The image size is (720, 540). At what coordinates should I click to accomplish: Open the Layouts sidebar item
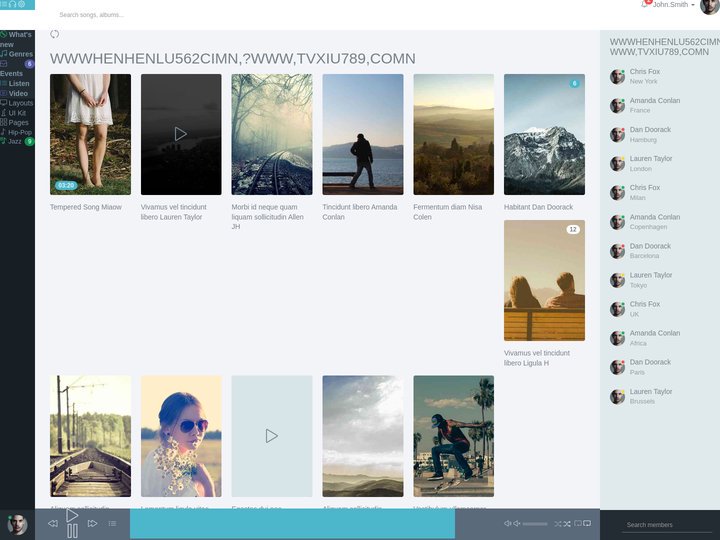pyautogui.click(x=17, y=103)
